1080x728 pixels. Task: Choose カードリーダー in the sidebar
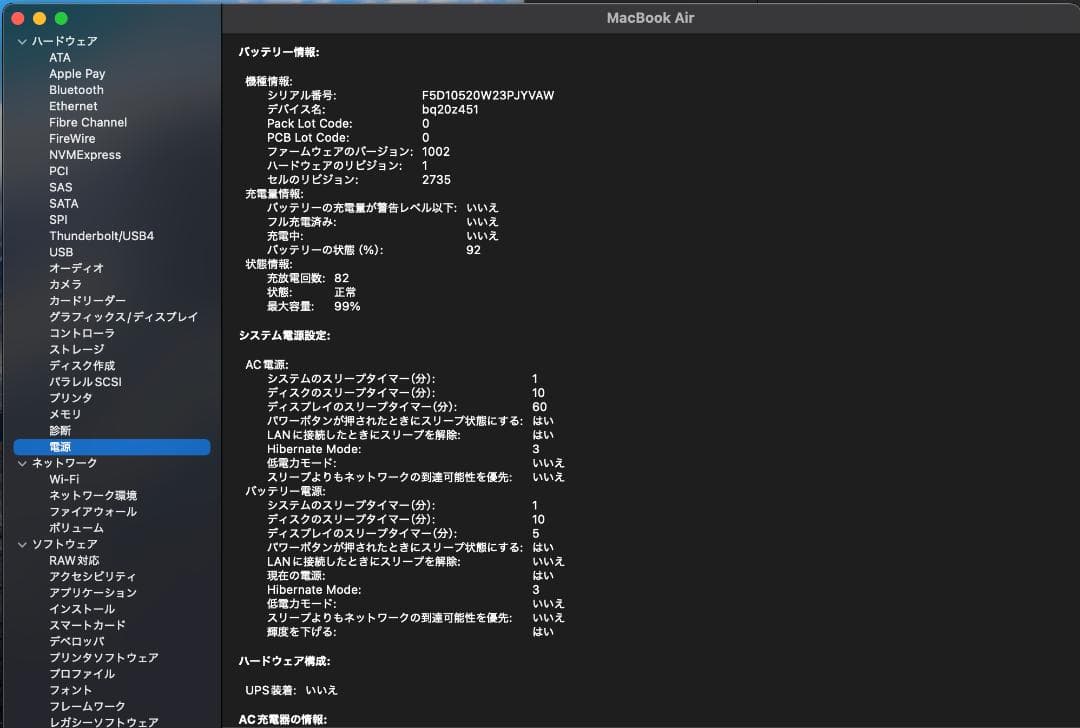pos(87,300)
